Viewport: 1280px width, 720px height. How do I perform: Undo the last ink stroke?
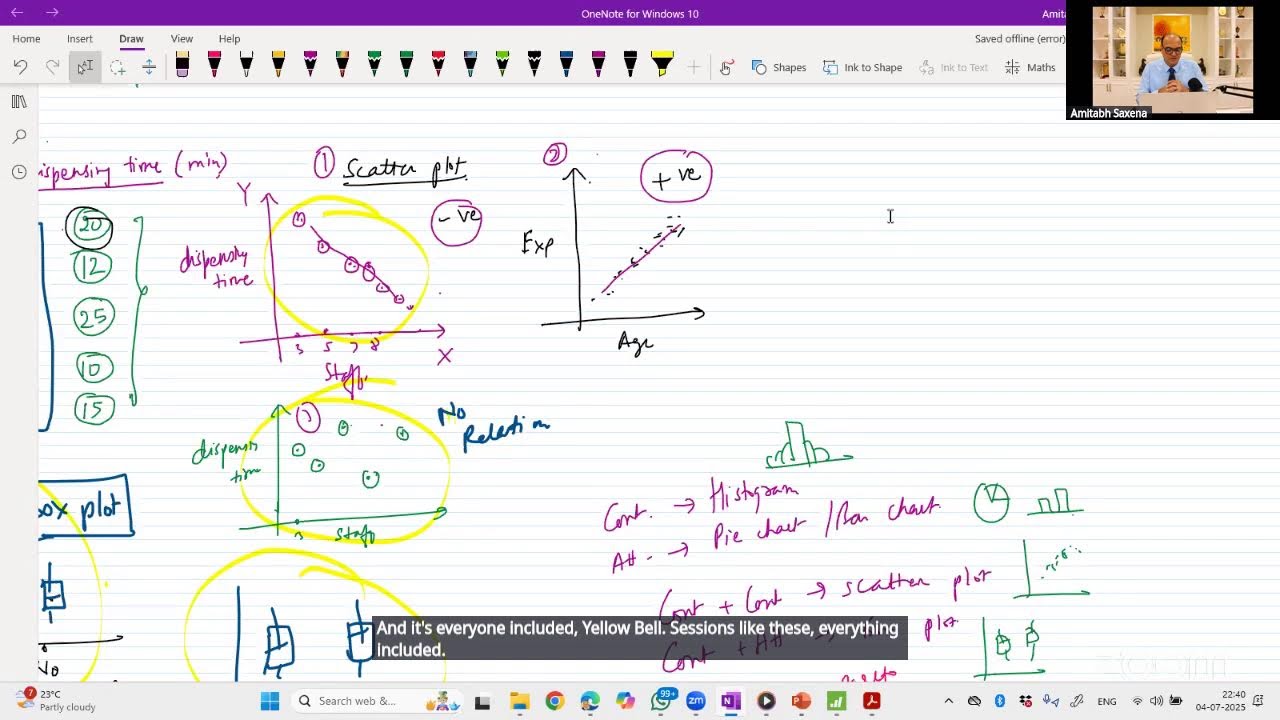point(20,67)
